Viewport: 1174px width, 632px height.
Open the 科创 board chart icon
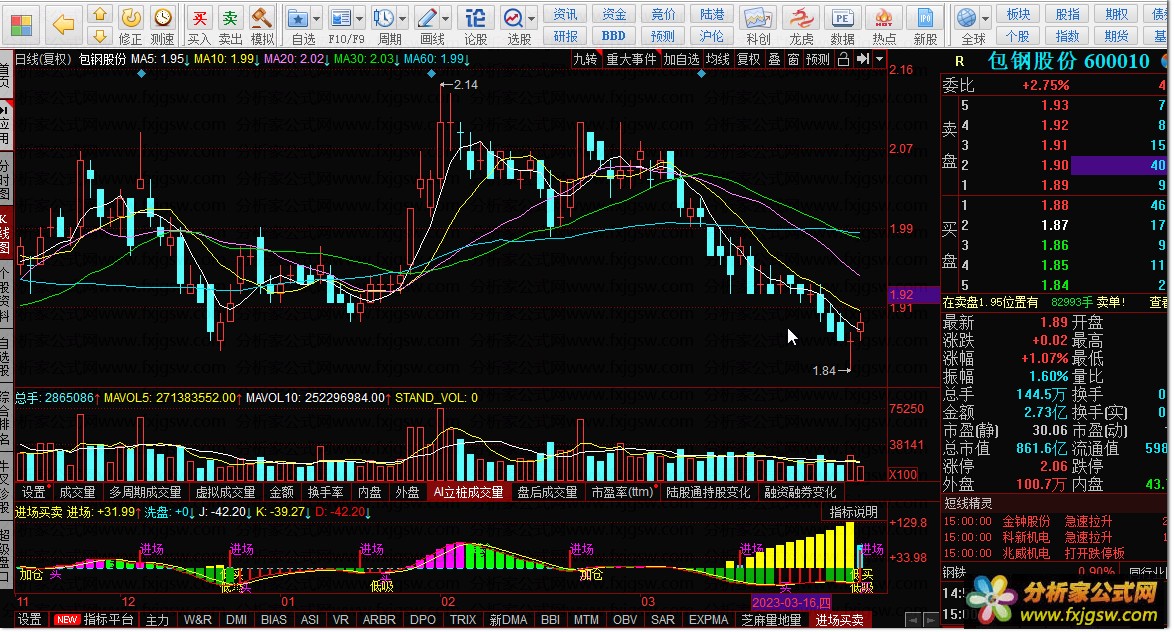point(758,25)
